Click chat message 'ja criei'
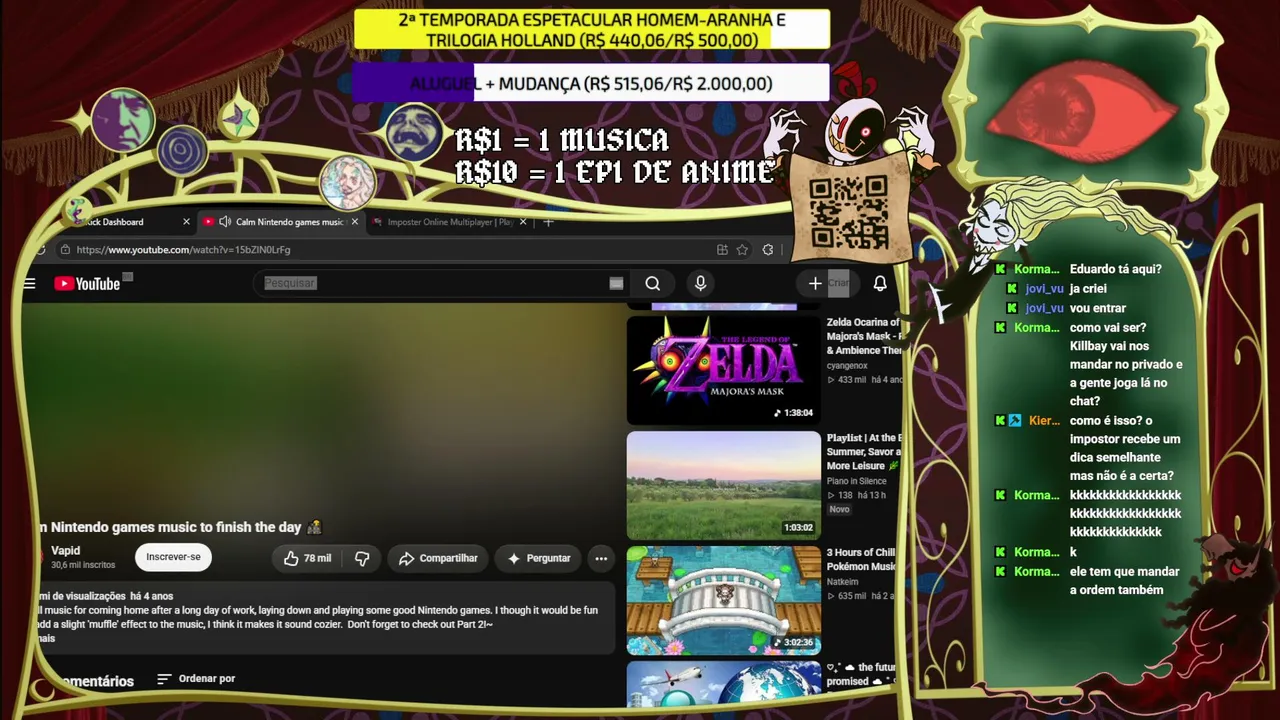This screenshot has width=1280, height=720. click(x=1088, y=288)
